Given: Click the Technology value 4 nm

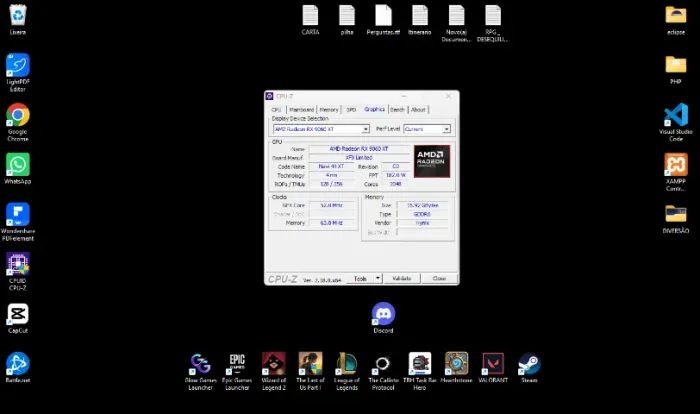Looking at the screenshot, I should (331, 175).
